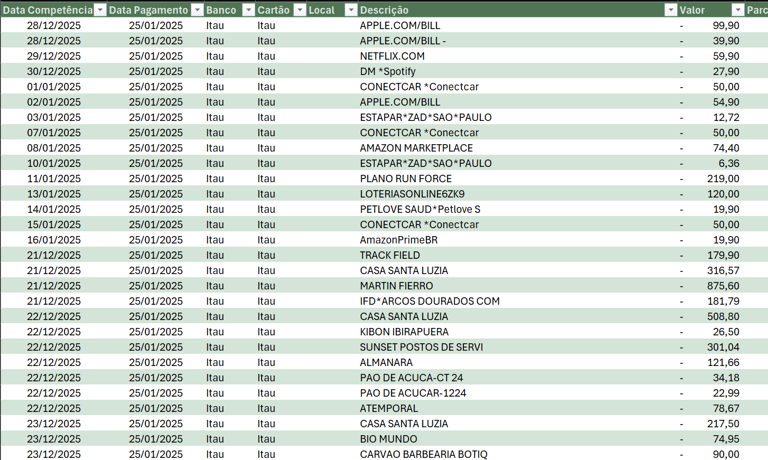Open the Local column filter dropdown
Image resolution: width=768 pixels, height=460 pixels.
click(x=351, y=10)
